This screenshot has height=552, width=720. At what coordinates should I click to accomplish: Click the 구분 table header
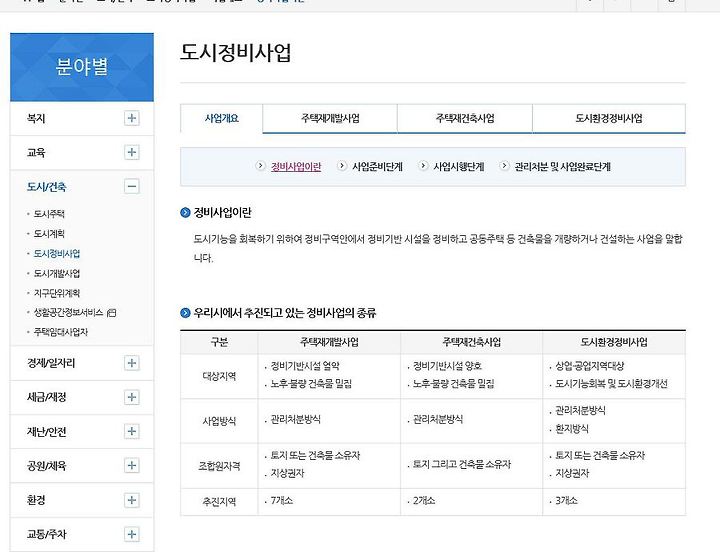(x=219, y=342)
